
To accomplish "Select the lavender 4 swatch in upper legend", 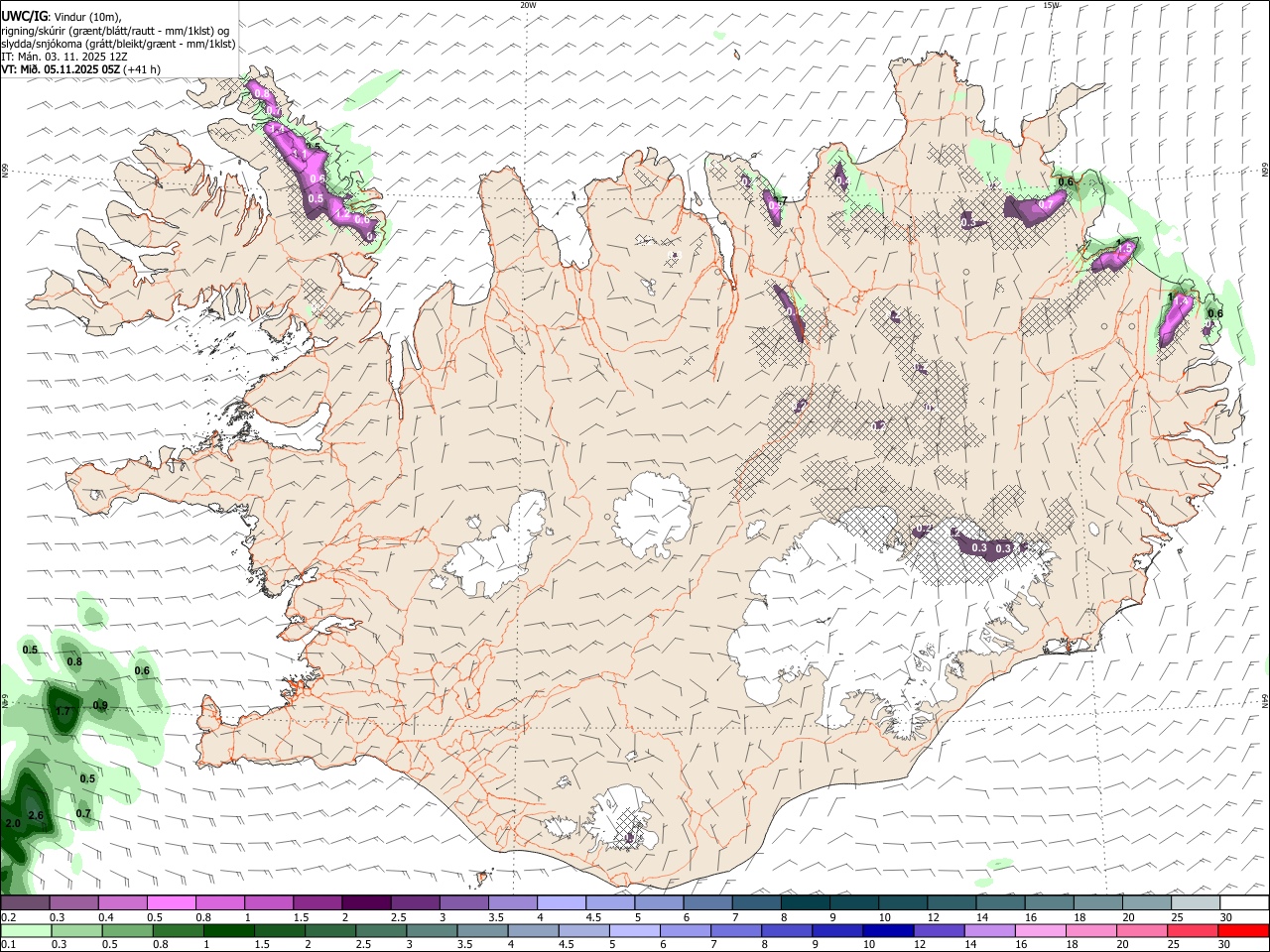I will tap(561, 903).
